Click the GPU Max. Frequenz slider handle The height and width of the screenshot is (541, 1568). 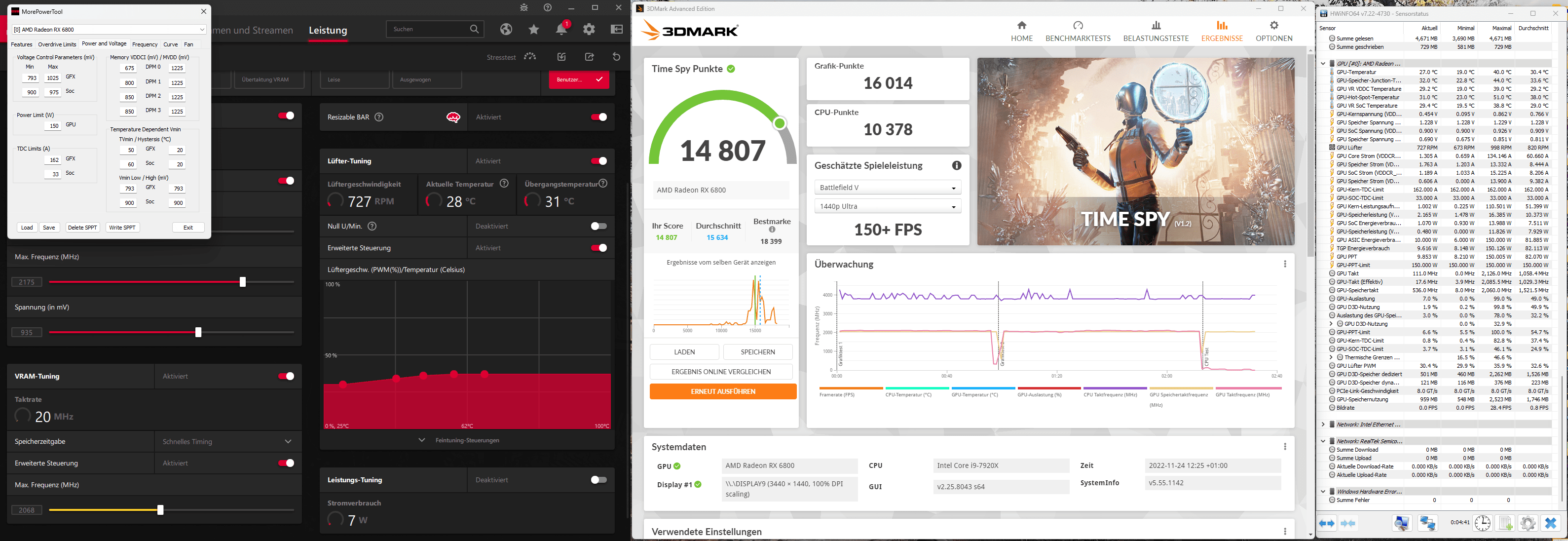click(x=243, y=282)
